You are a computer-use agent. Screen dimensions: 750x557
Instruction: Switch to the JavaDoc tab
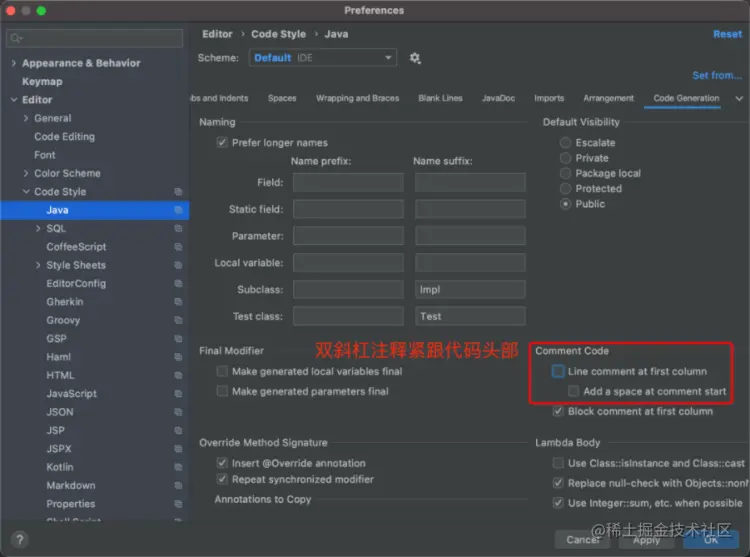[x=498, y=98]
